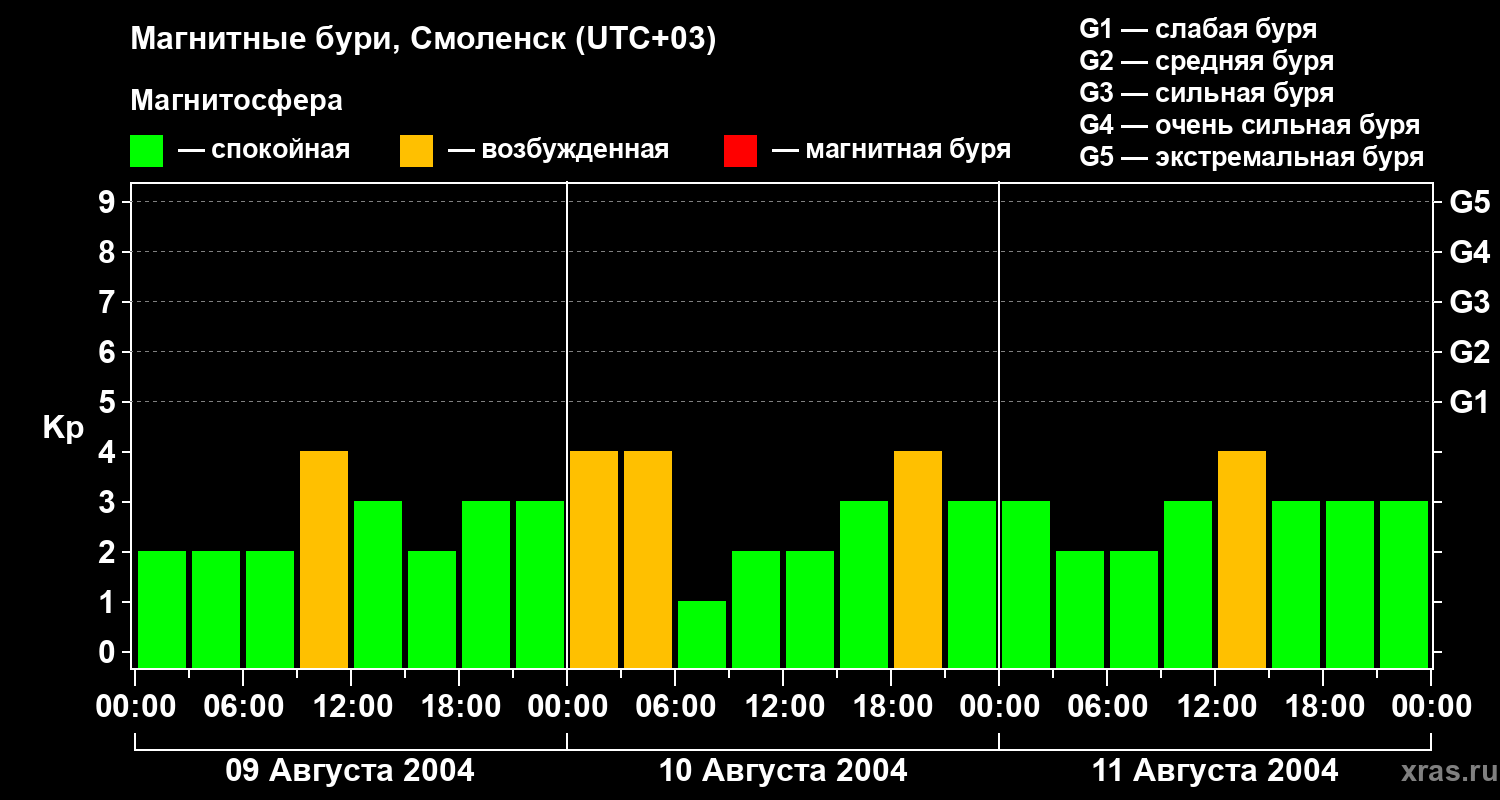Click the '4' value on the Kp axis
1500x800 pixels.
click(109, 452)
